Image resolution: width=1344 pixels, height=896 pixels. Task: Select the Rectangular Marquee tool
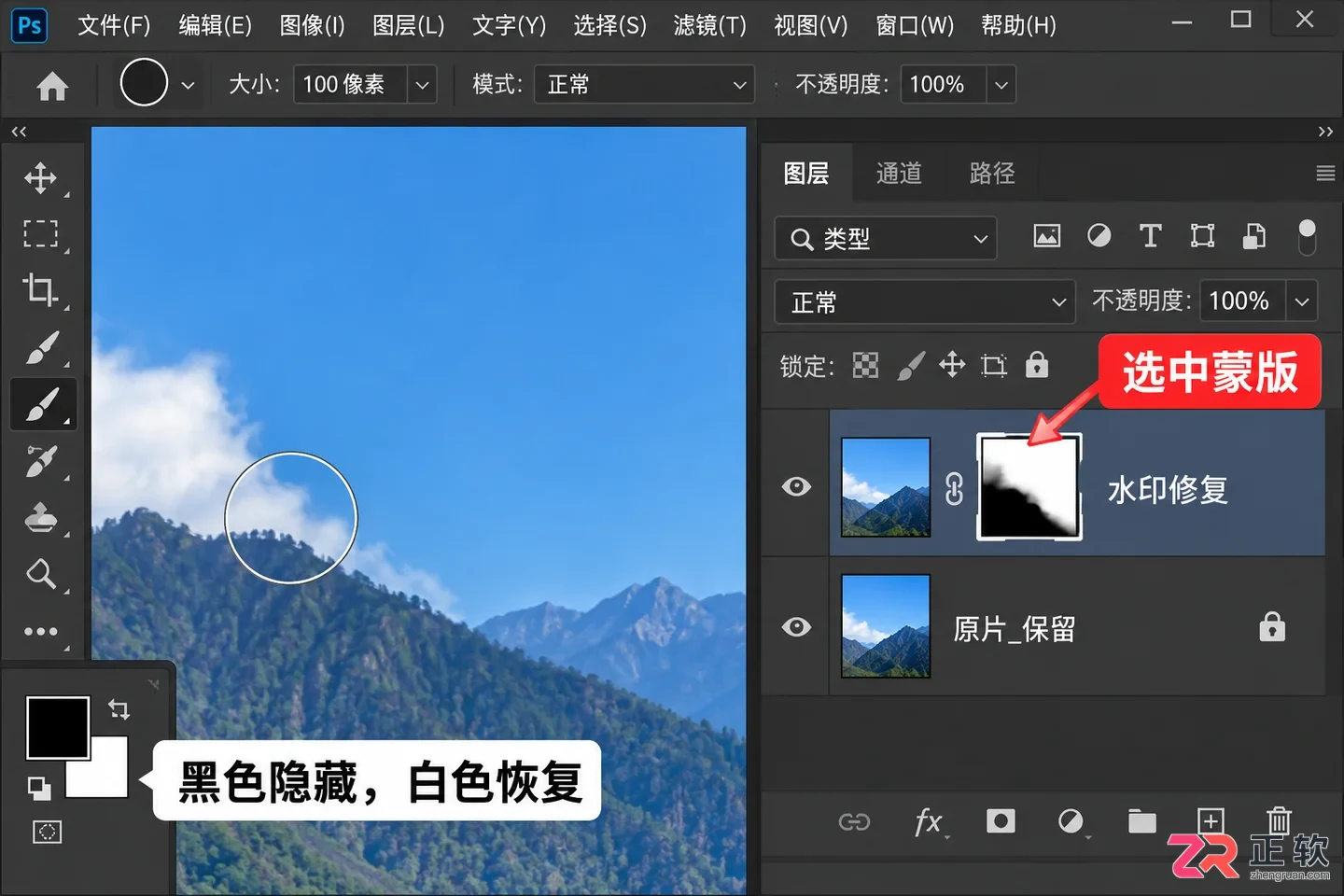click(40, 233)
